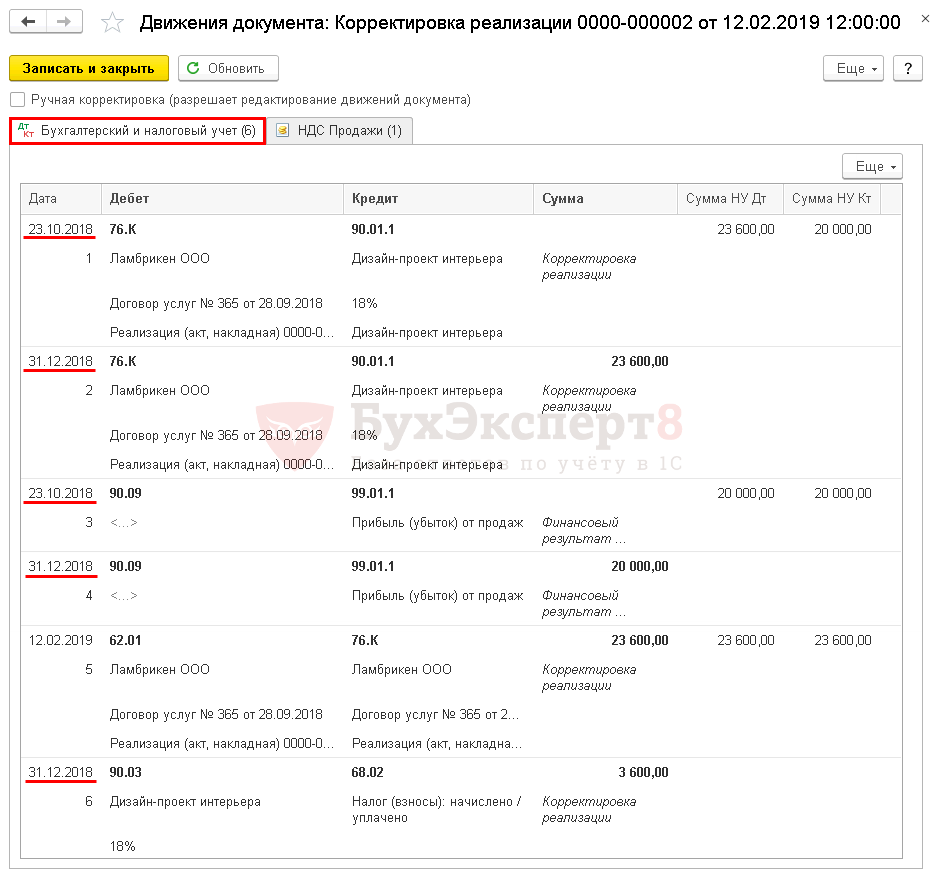Select date 12.02.2019 in row 5

(60, 640)
